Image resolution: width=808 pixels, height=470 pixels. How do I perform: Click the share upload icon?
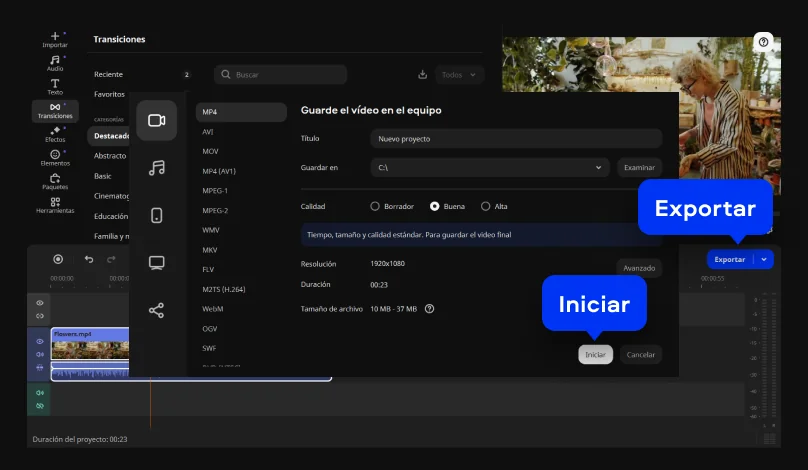(x=157, y=311)
